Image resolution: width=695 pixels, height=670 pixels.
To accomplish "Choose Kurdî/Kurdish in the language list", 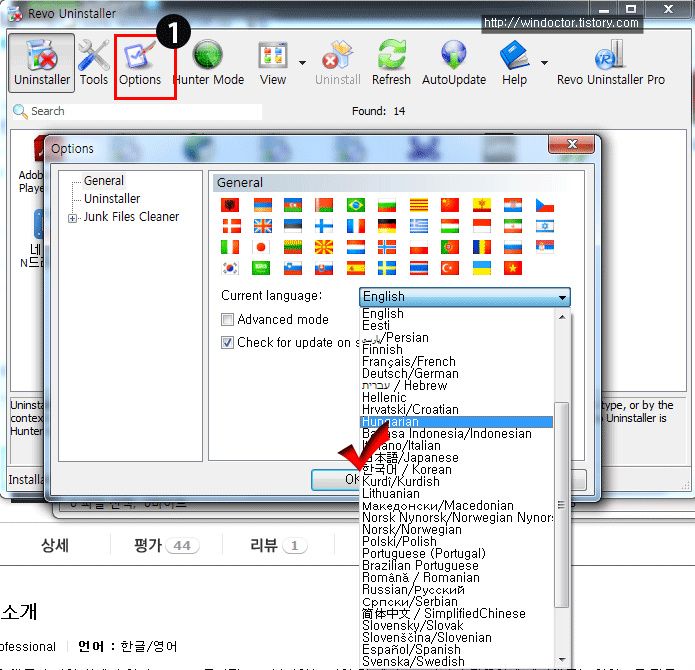I will point(457,482).
